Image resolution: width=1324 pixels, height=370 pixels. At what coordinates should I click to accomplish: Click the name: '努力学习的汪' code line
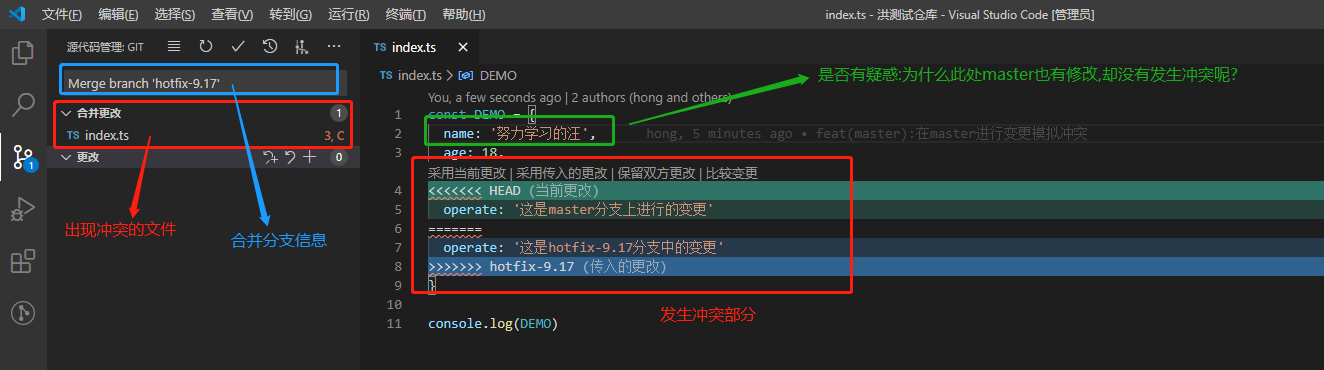519,133
